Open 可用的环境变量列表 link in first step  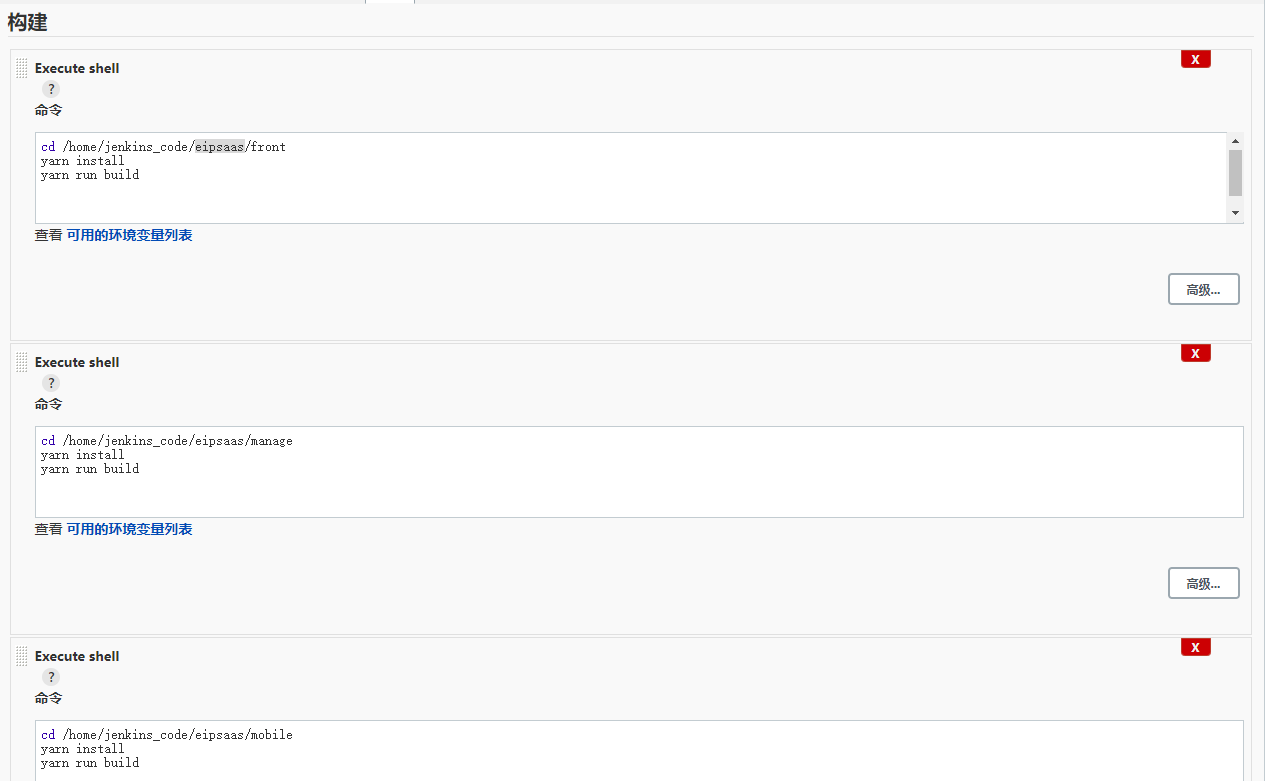129,235
